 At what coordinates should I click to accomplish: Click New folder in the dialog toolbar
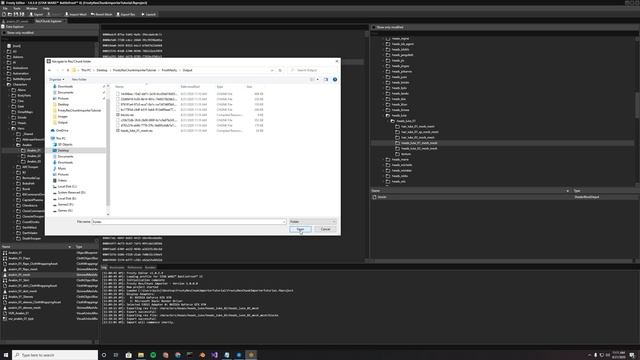coord(79,79)
